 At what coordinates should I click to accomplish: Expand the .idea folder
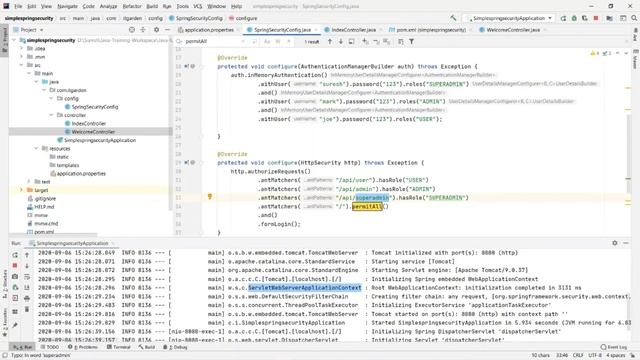[x=22, y=48]
